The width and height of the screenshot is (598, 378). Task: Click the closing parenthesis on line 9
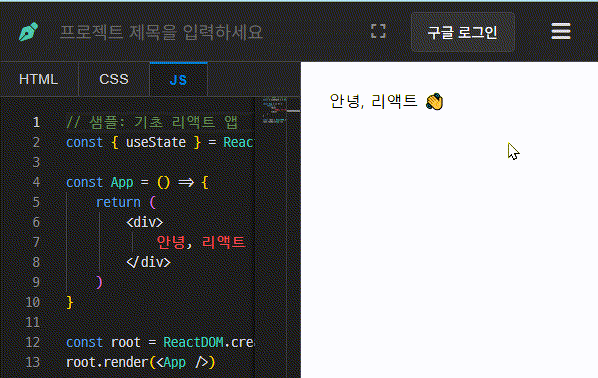[99, 282]
